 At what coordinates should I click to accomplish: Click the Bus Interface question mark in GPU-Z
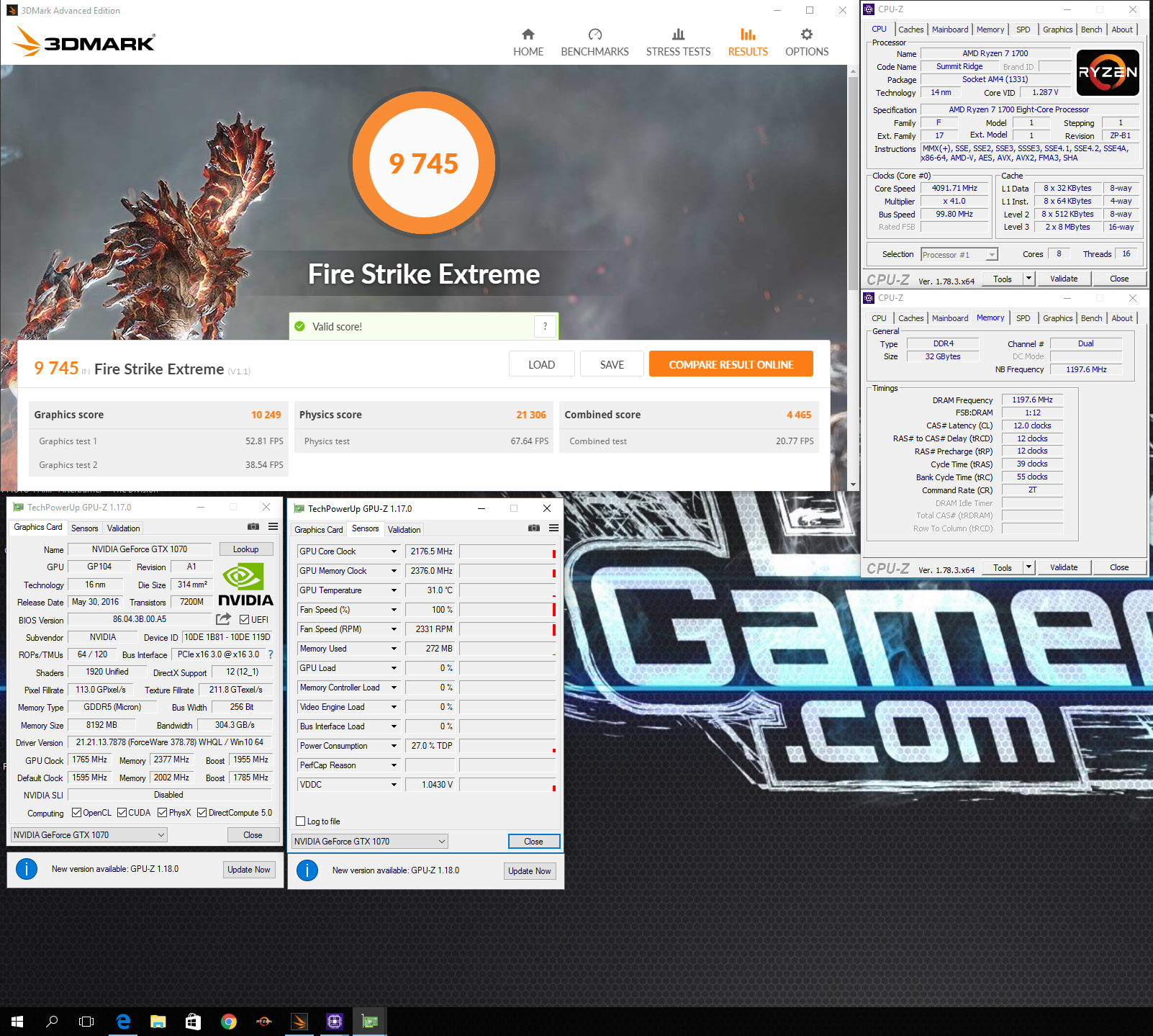click(x=271, y=654)
